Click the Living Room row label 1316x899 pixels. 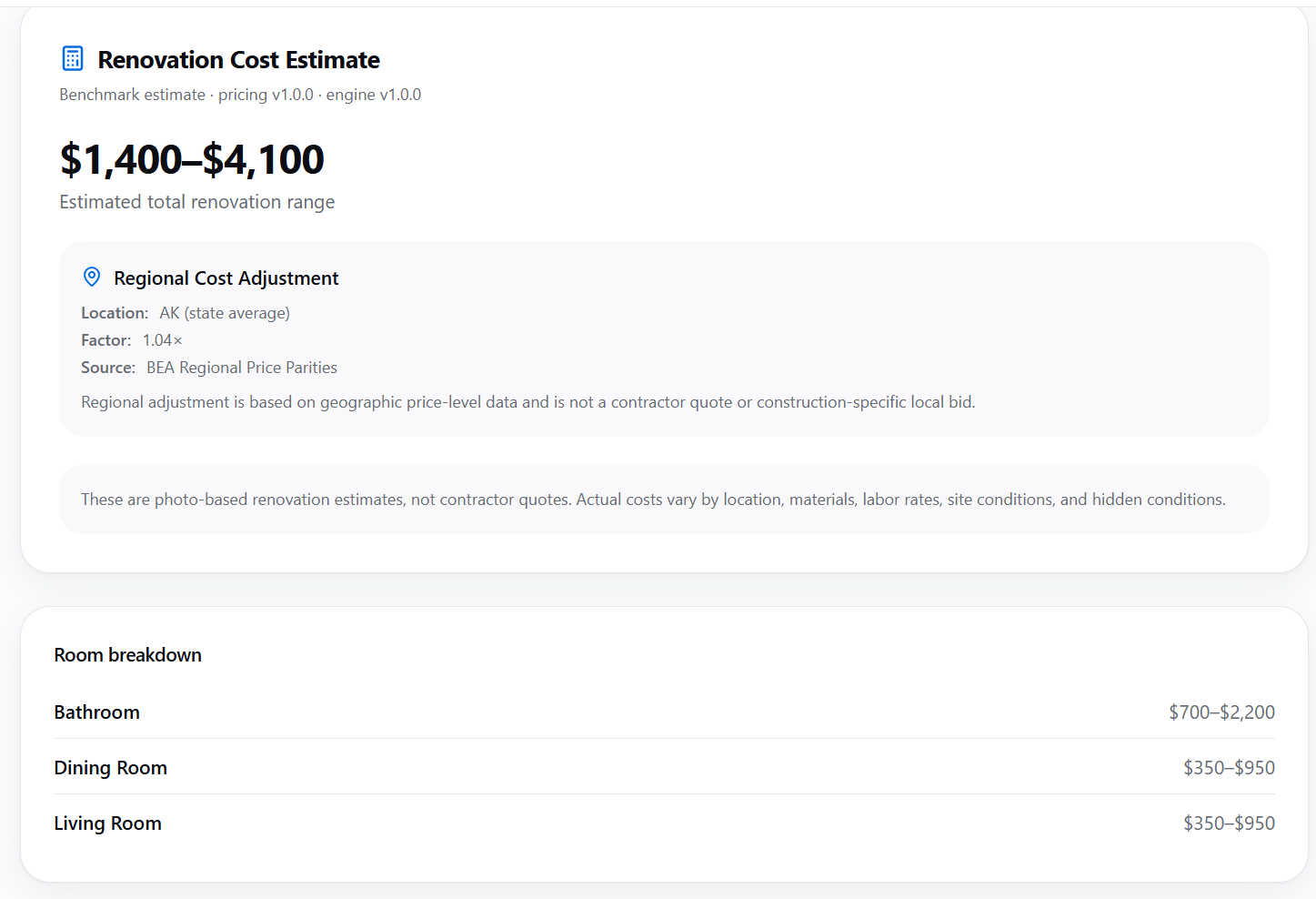(x=108, y=823)
